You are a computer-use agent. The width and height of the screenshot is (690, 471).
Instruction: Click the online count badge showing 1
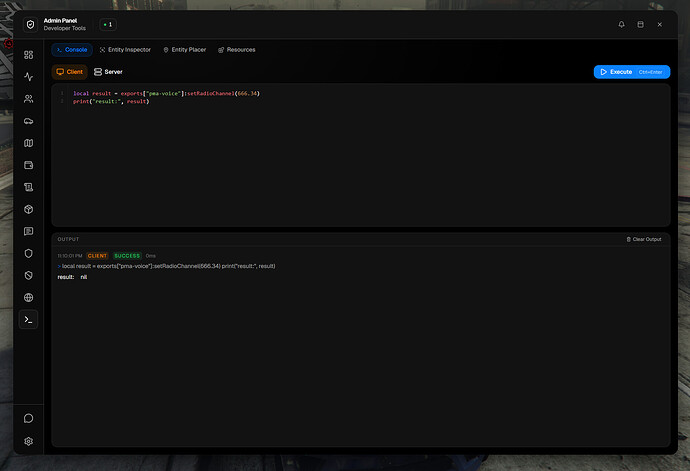pos(108,25)
